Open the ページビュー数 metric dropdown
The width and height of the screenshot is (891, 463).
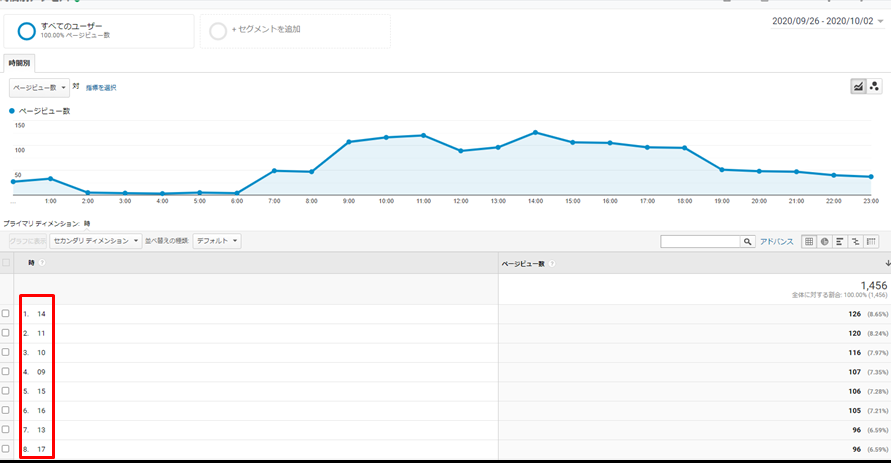[39, 87]
